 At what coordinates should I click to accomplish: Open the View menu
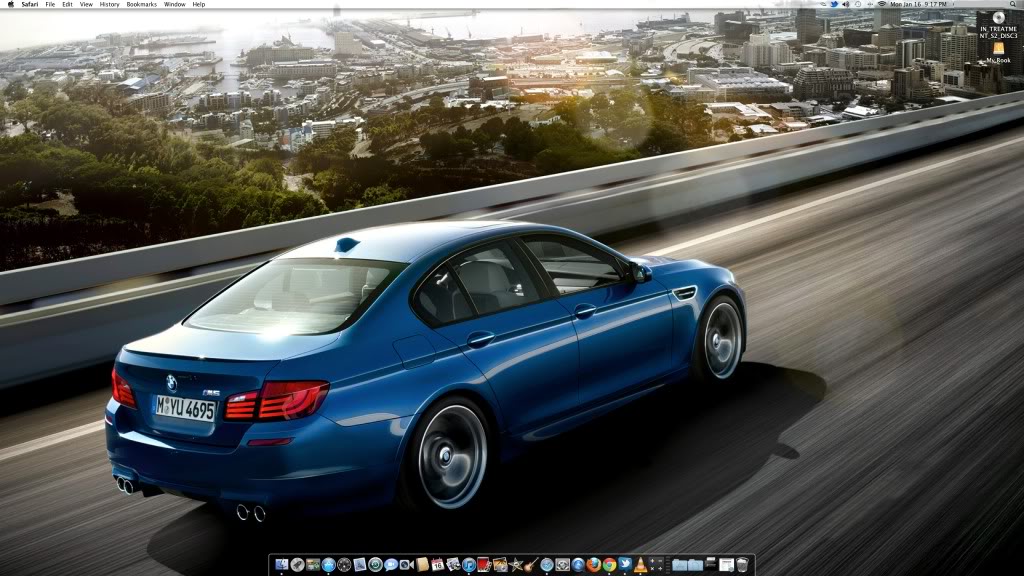(86, 4)
